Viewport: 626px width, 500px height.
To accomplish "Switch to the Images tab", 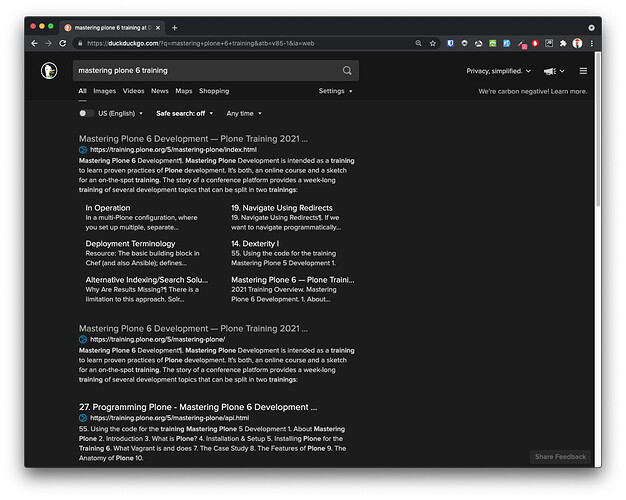I will pyautogui.click(x=105, y=91).
